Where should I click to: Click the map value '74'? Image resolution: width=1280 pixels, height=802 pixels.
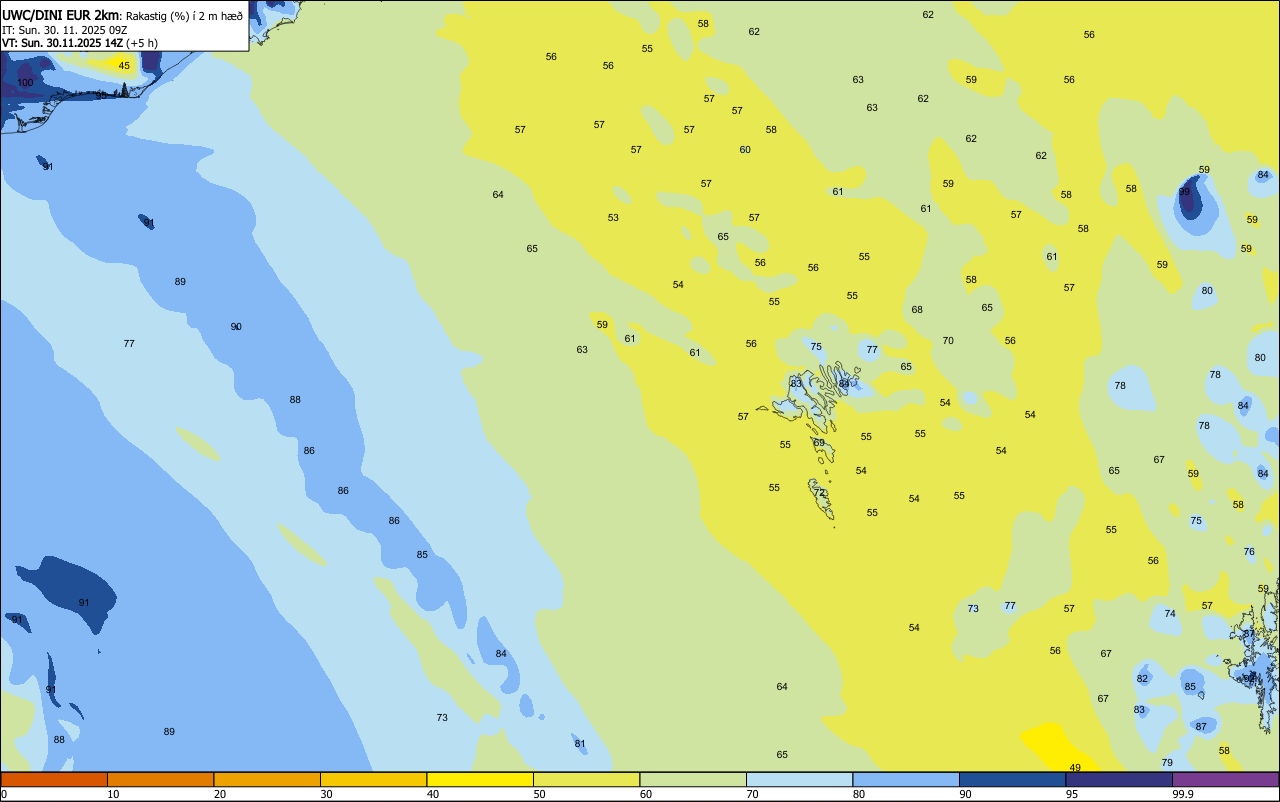click(x=1170, y=614)
